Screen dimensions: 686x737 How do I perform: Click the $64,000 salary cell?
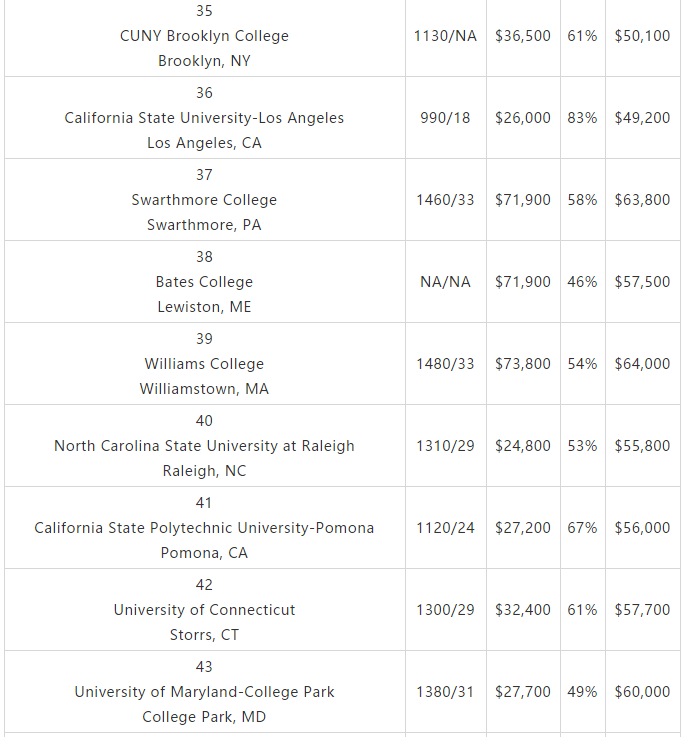click(x=642, y=364)
